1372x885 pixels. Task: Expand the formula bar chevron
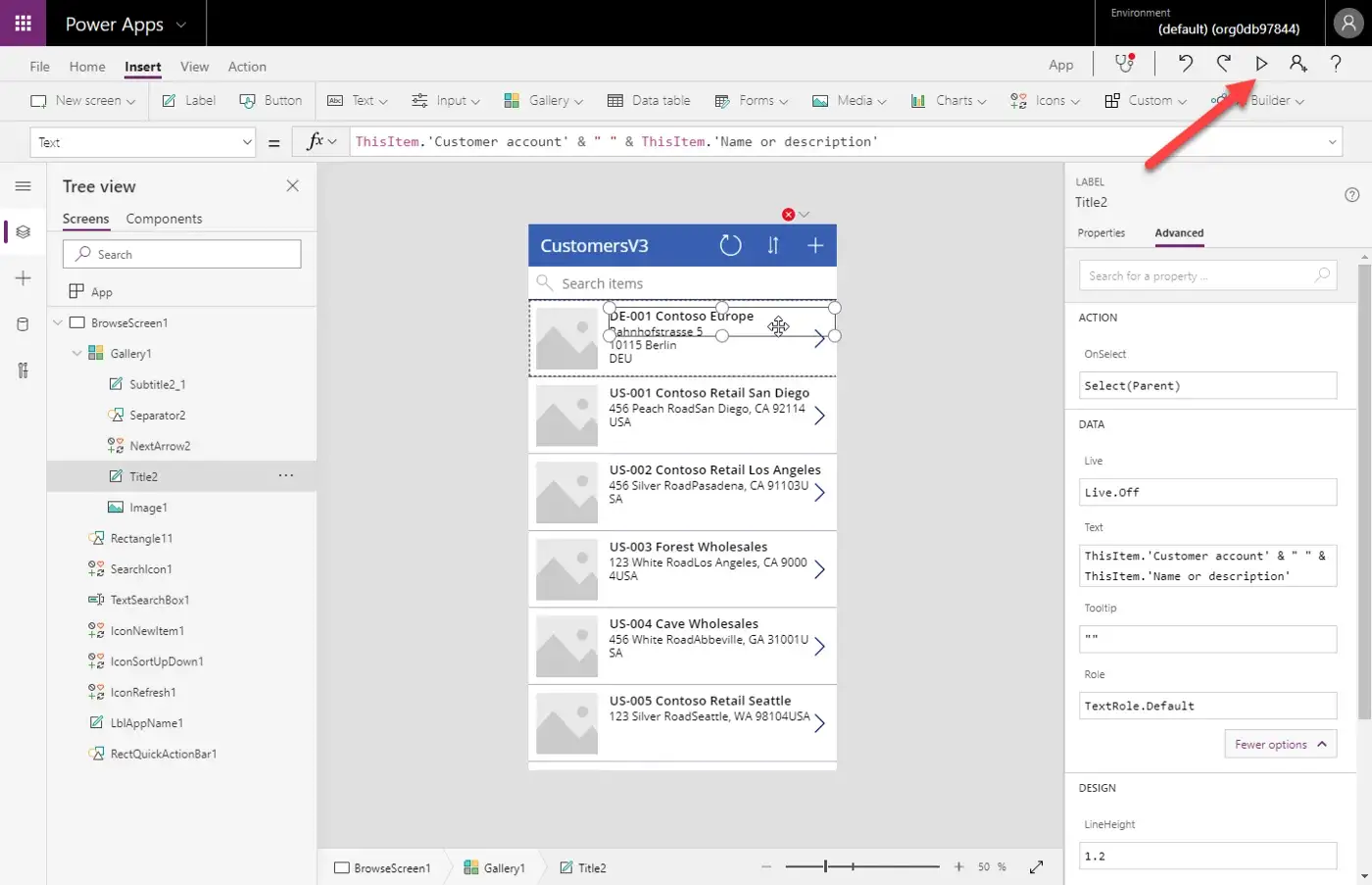point(1332,142)
